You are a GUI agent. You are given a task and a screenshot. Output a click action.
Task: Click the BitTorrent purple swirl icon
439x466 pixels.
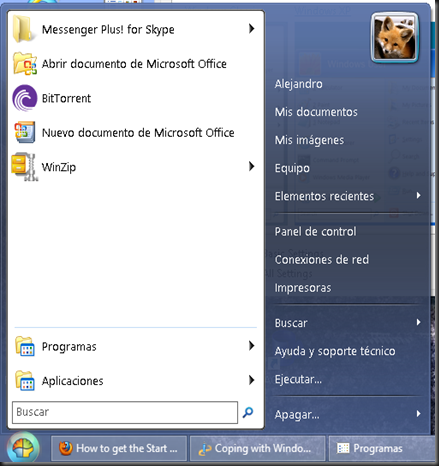25,98
